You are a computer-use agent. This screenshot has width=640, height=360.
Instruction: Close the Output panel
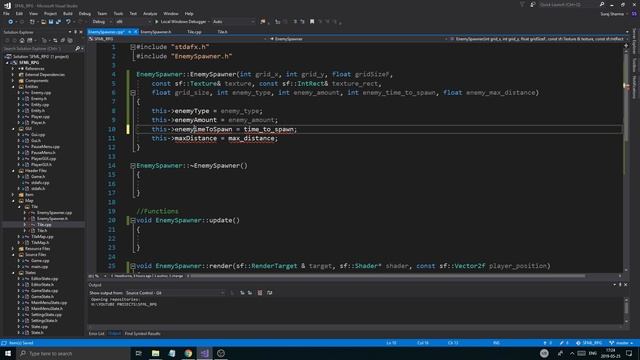coord(626,285)
